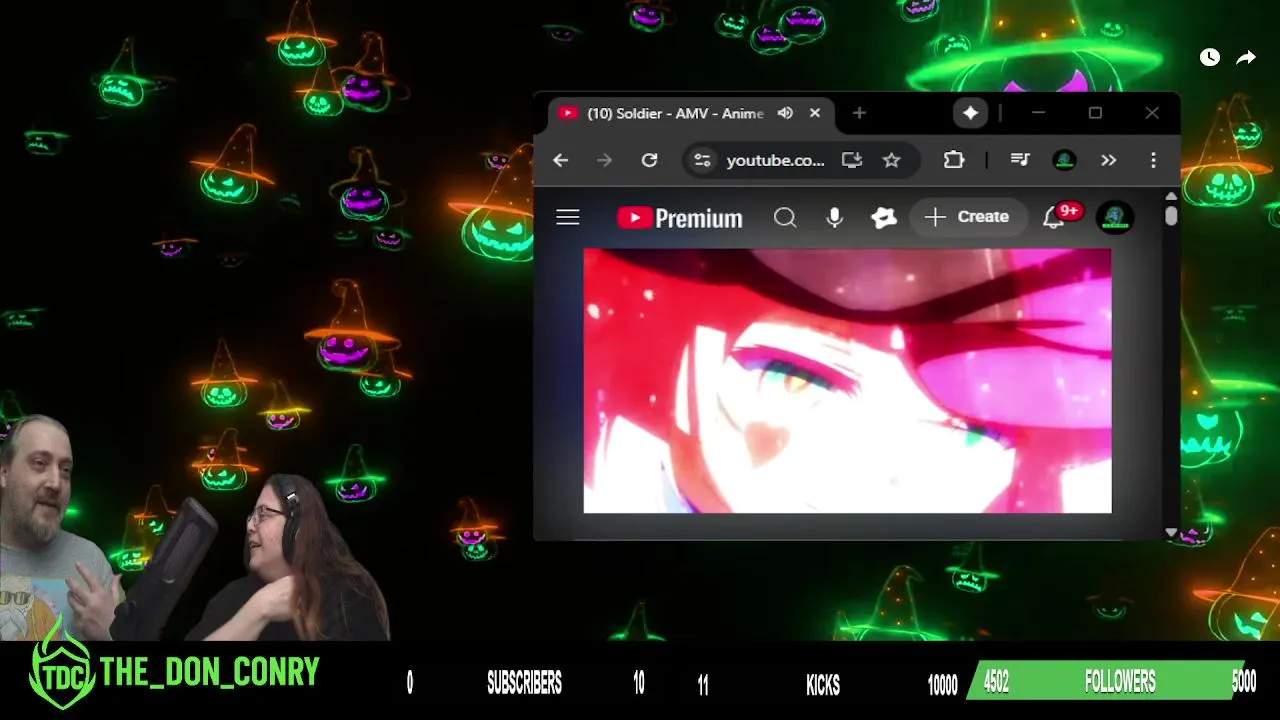
Task: Maximize the browser window
Action: click(1095, 113)
